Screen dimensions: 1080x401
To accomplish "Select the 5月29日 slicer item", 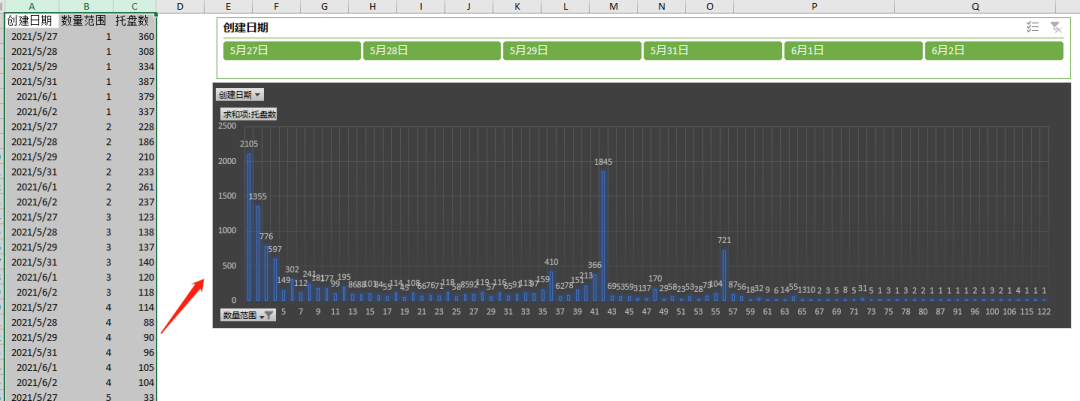I will coord(572,50).
